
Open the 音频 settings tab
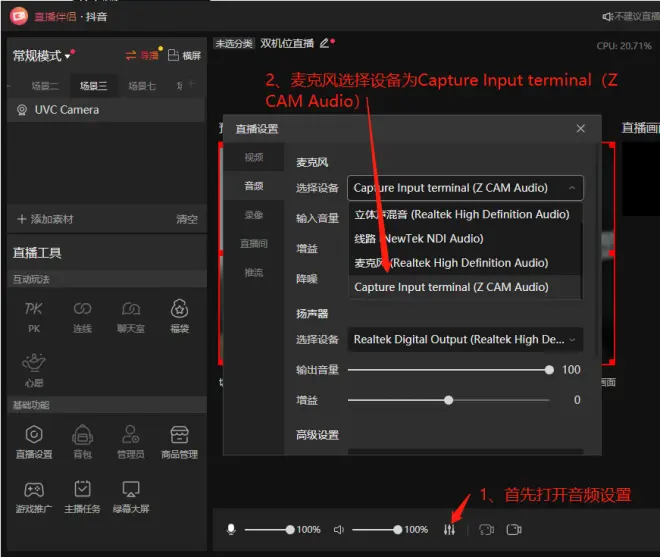pos(254,186)
